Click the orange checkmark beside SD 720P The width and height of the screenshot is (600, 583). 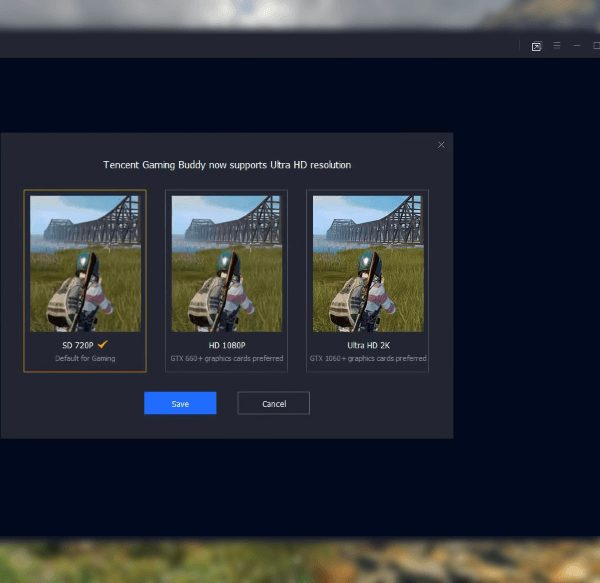point(103,344)
